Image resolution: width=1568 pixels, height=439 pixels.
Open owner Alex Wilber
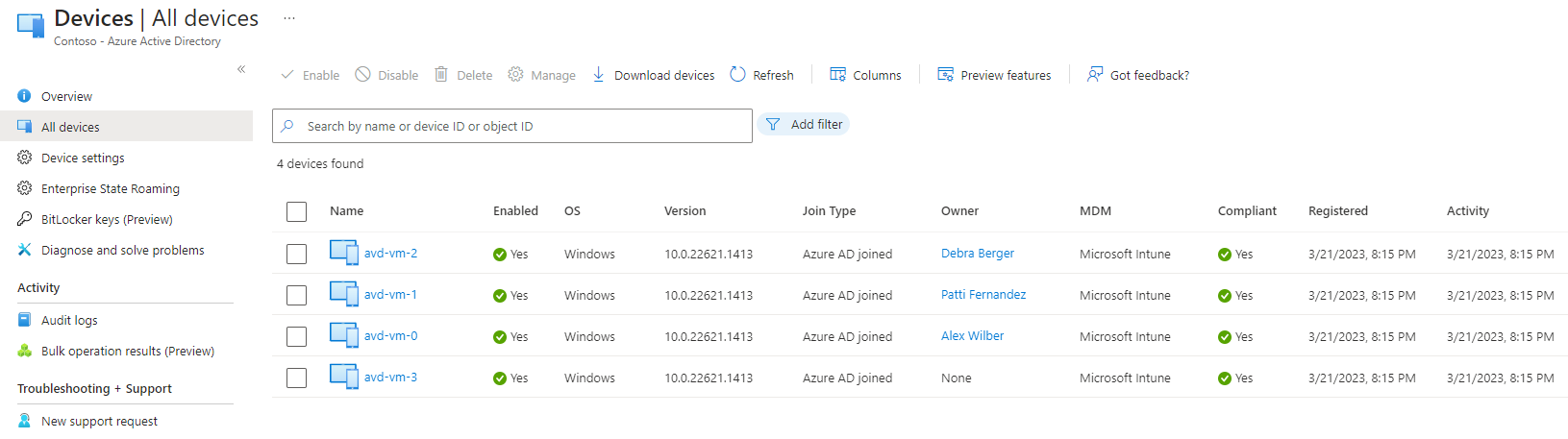(972, 336)
